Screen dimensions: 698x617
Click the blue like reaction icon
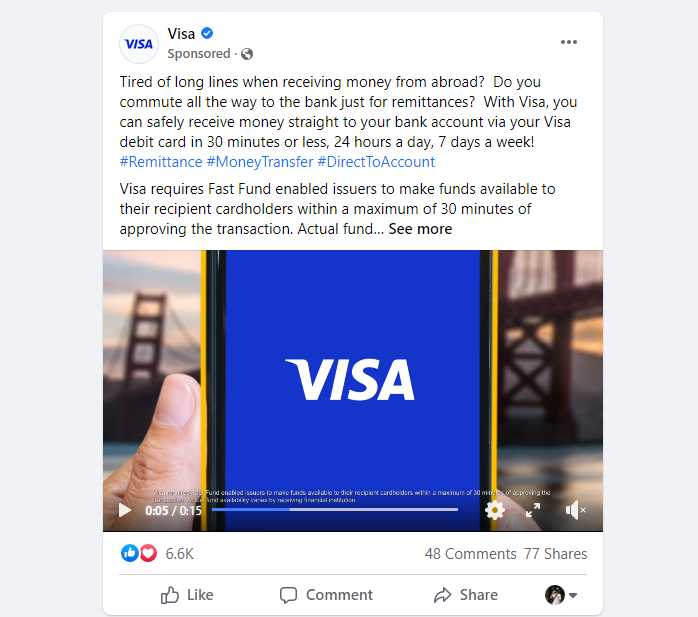[130, 553]
